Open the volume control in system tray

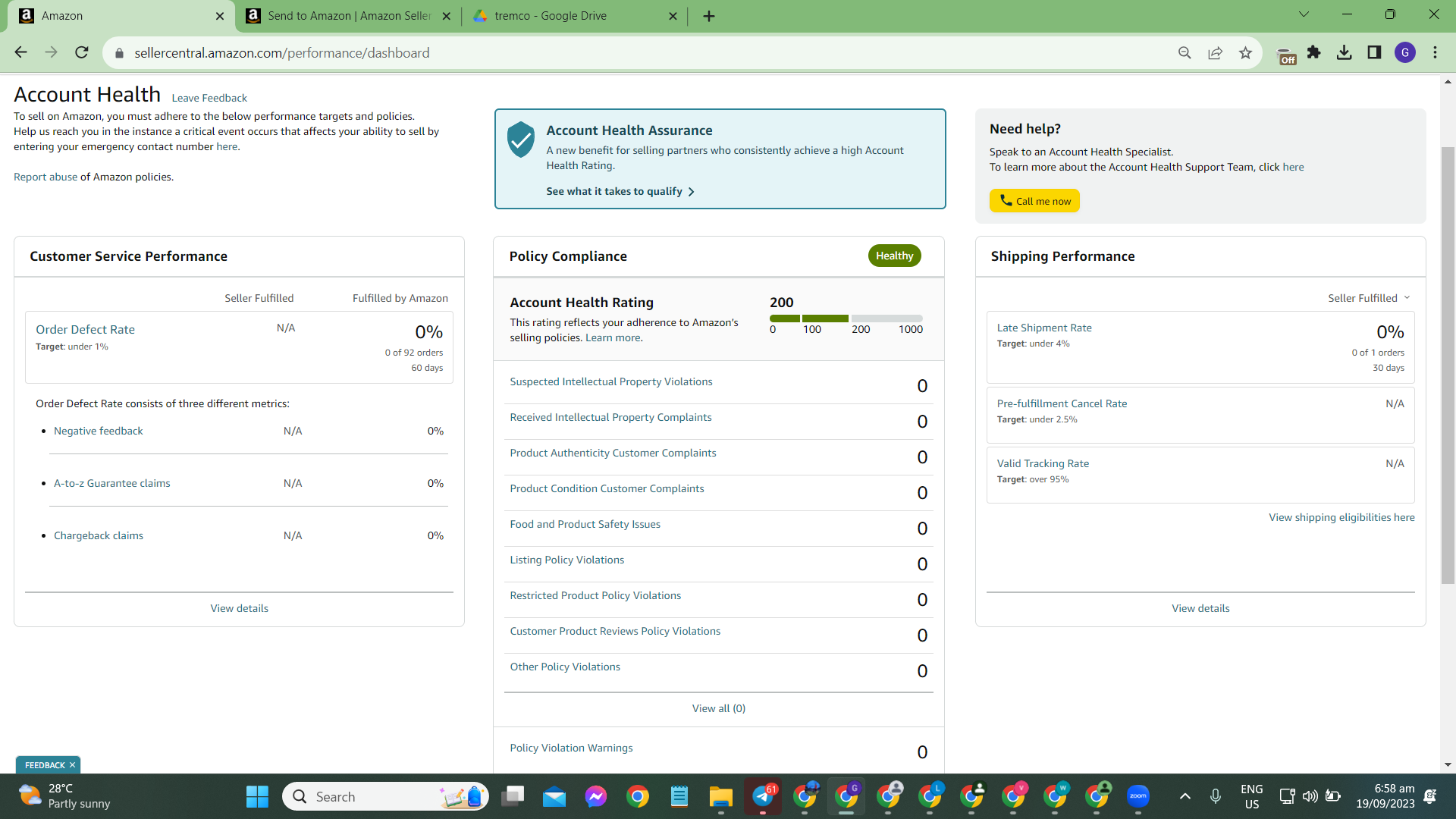(x=1310, y=796)
